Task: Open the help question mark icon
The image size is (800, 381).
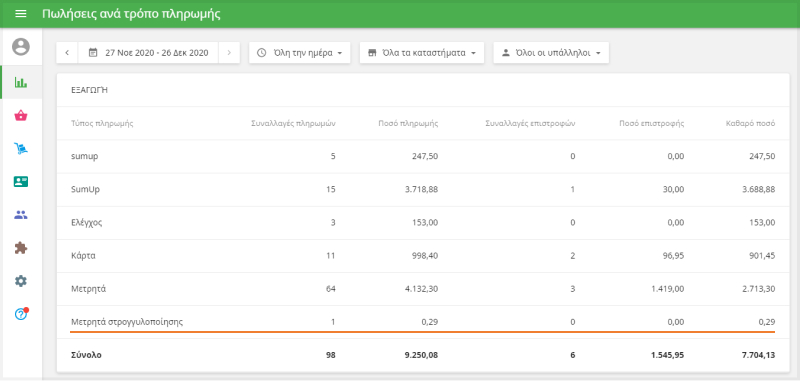Action: [21, 314]
